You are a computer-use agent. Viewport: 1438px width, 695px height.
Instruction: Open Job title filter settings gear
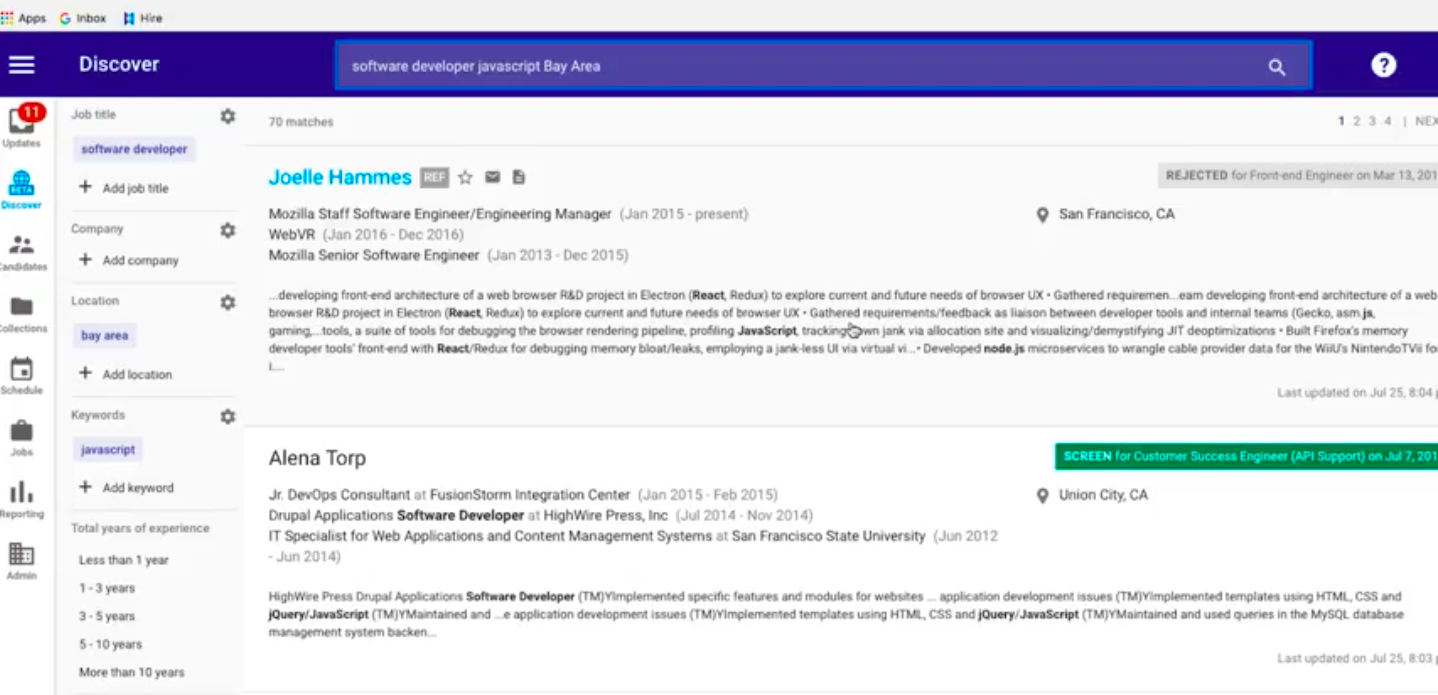(228, 116)
